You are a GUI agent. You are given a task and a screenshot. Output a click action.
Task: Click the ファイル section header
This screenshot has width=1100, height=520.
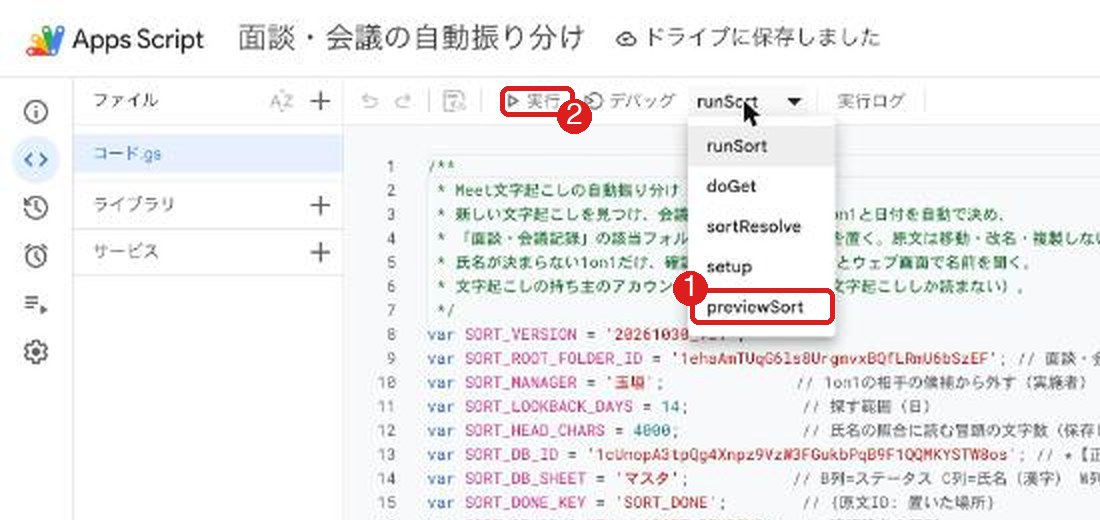(126, 100)
